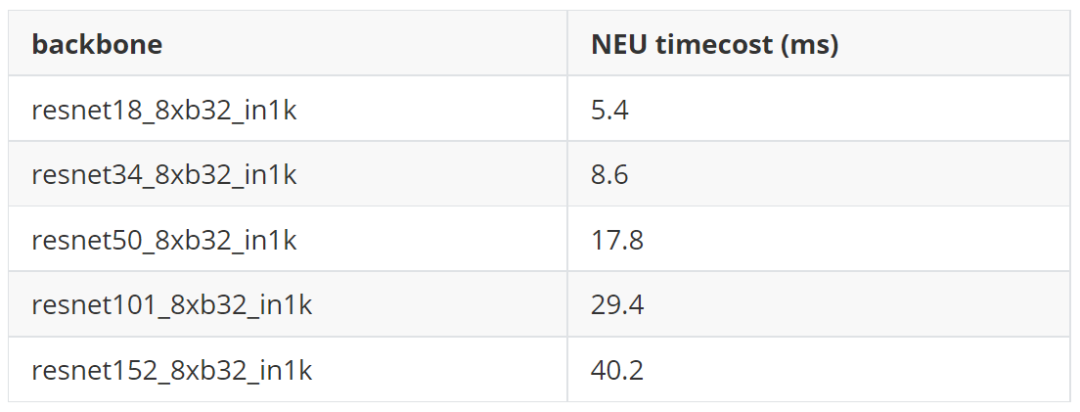Click the NEU word in header

coord(619,44)
